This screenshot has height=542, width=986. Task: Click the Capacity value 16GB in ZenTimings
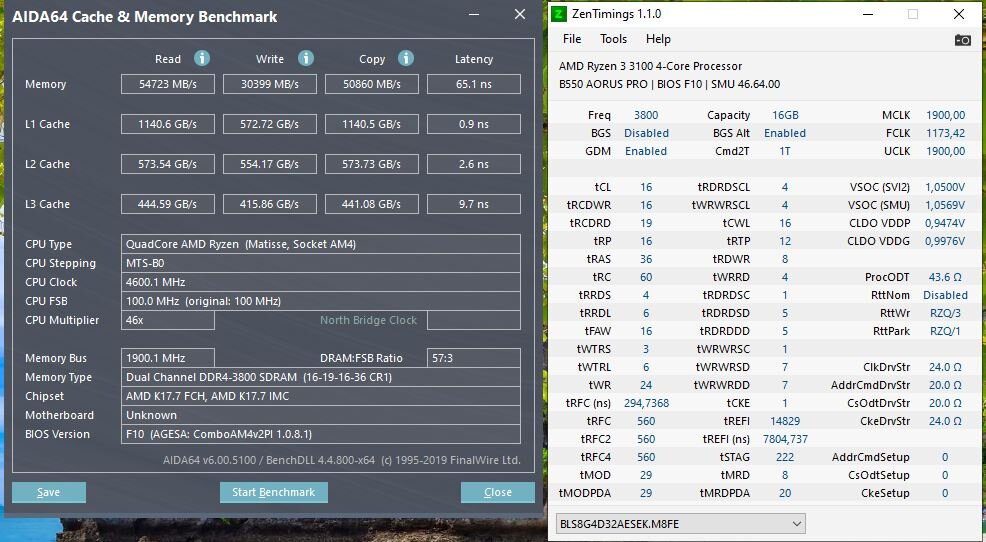[785, 115]
